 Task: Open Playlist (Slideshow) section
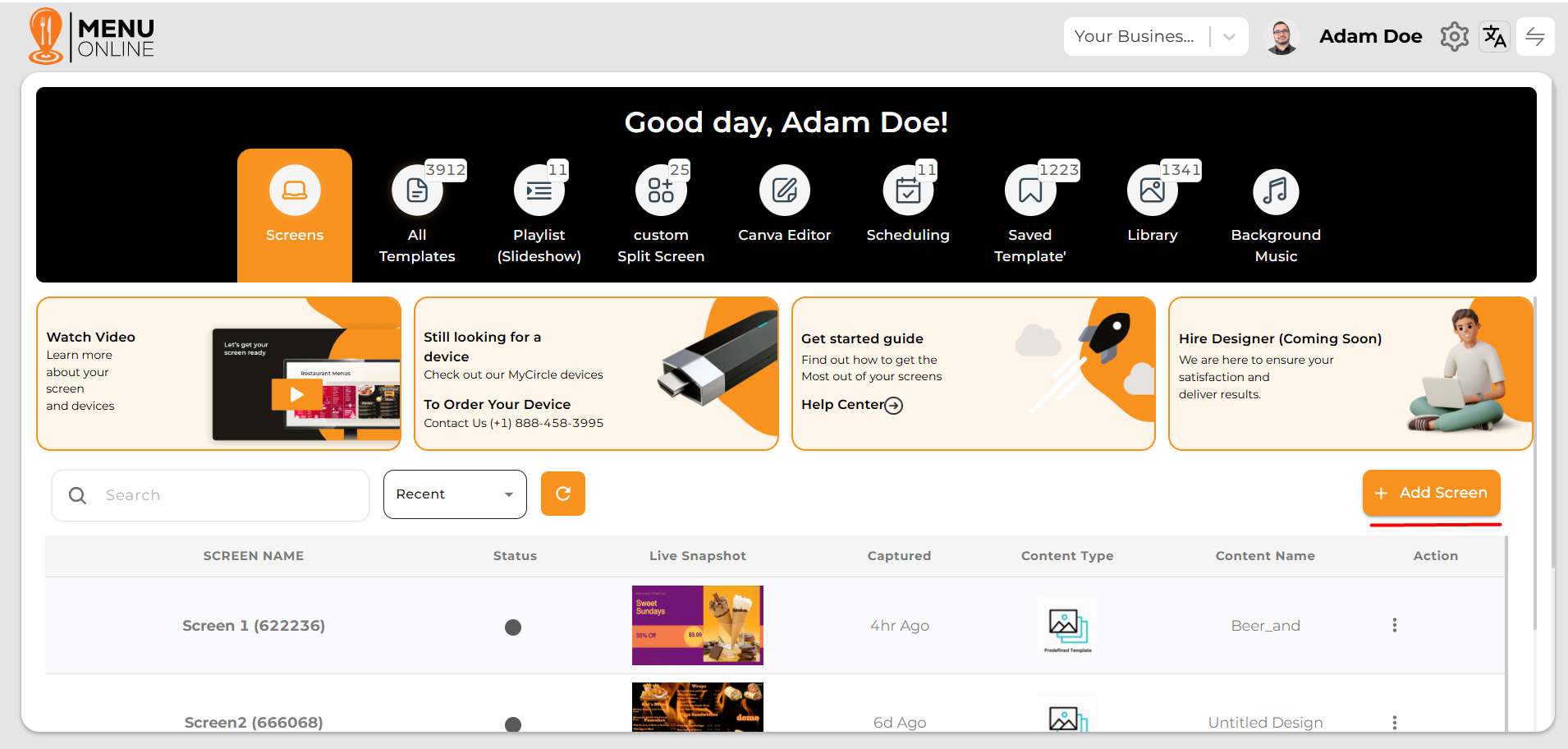[x=539, y=191]
